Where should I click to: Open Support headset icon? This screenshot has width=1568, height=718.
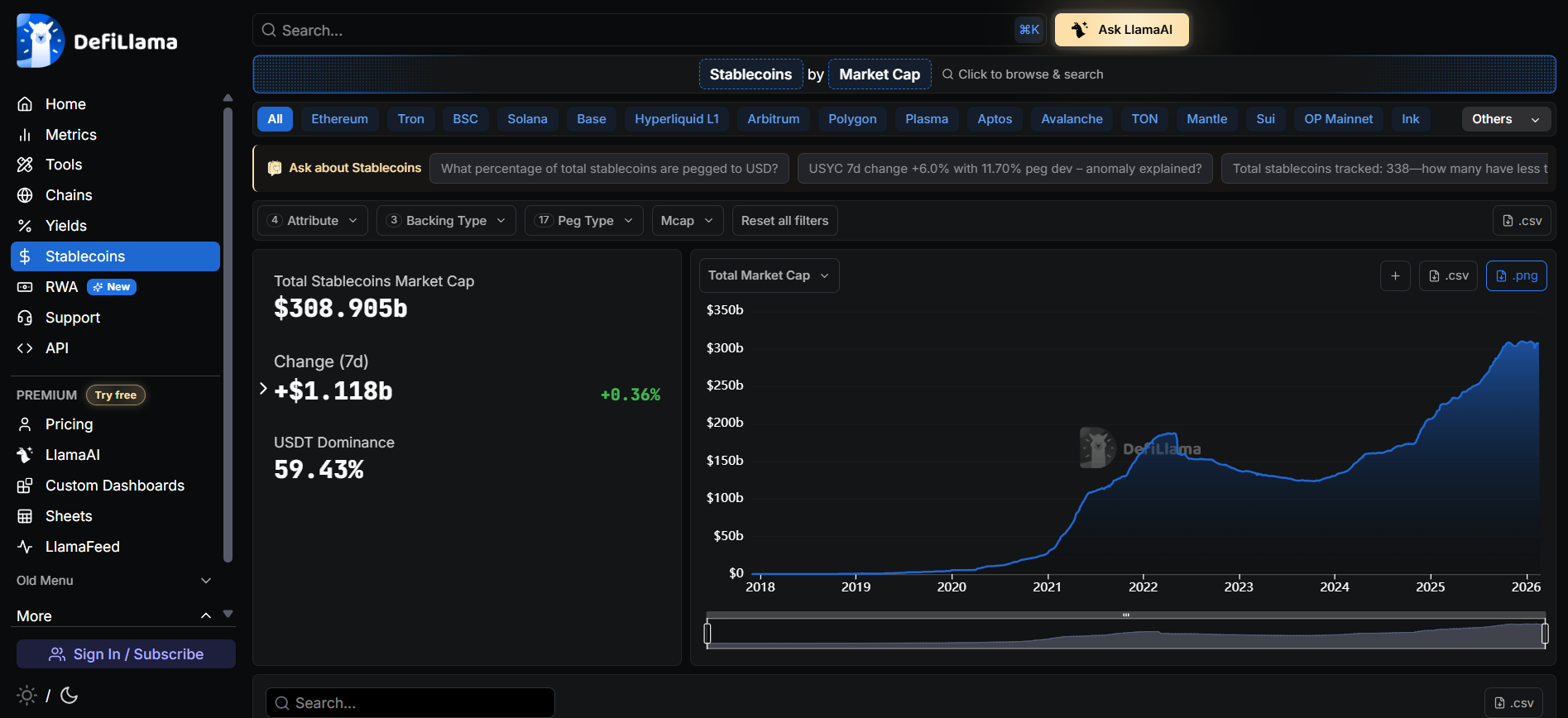(x=25, y=318)
